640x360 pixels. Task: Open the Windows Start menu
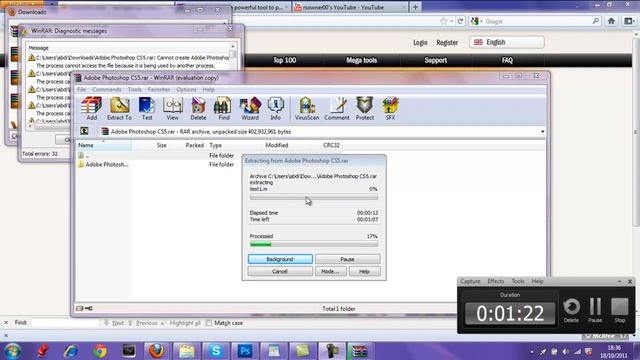click(x=12, y=351)
